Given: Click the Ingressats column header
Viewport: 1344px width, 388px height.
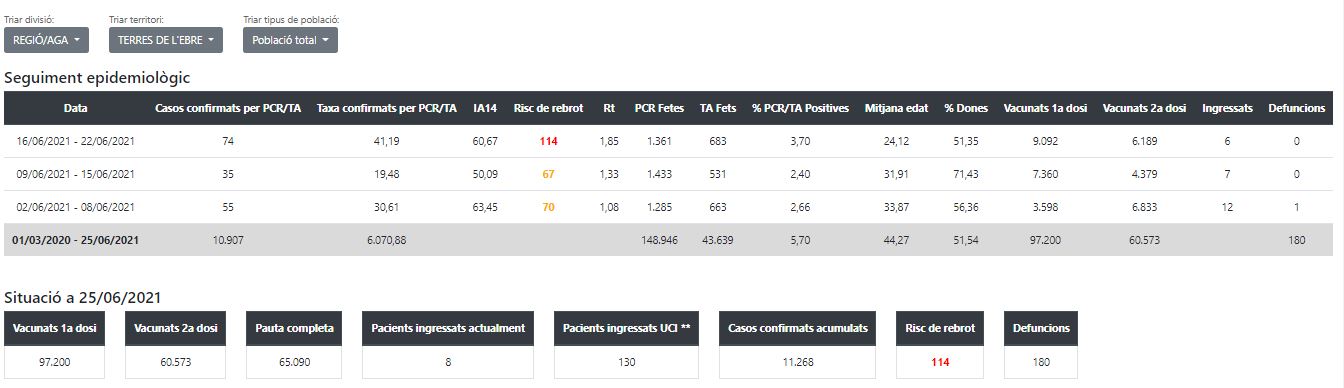Looking at the screenshot, I should click(x=1227, y=108).
